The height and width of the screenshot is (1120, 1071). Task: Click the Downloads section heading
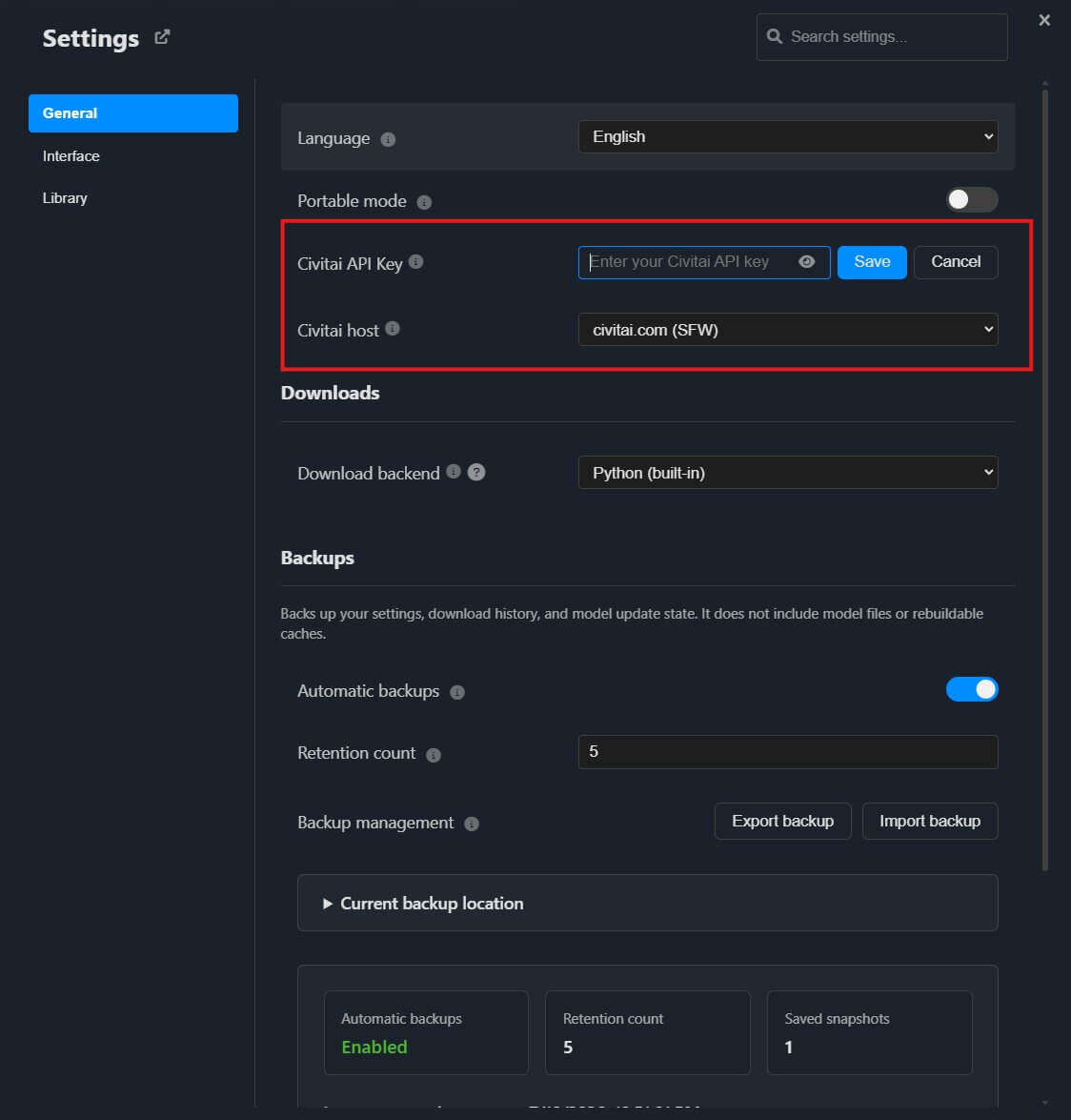(330, 393)
